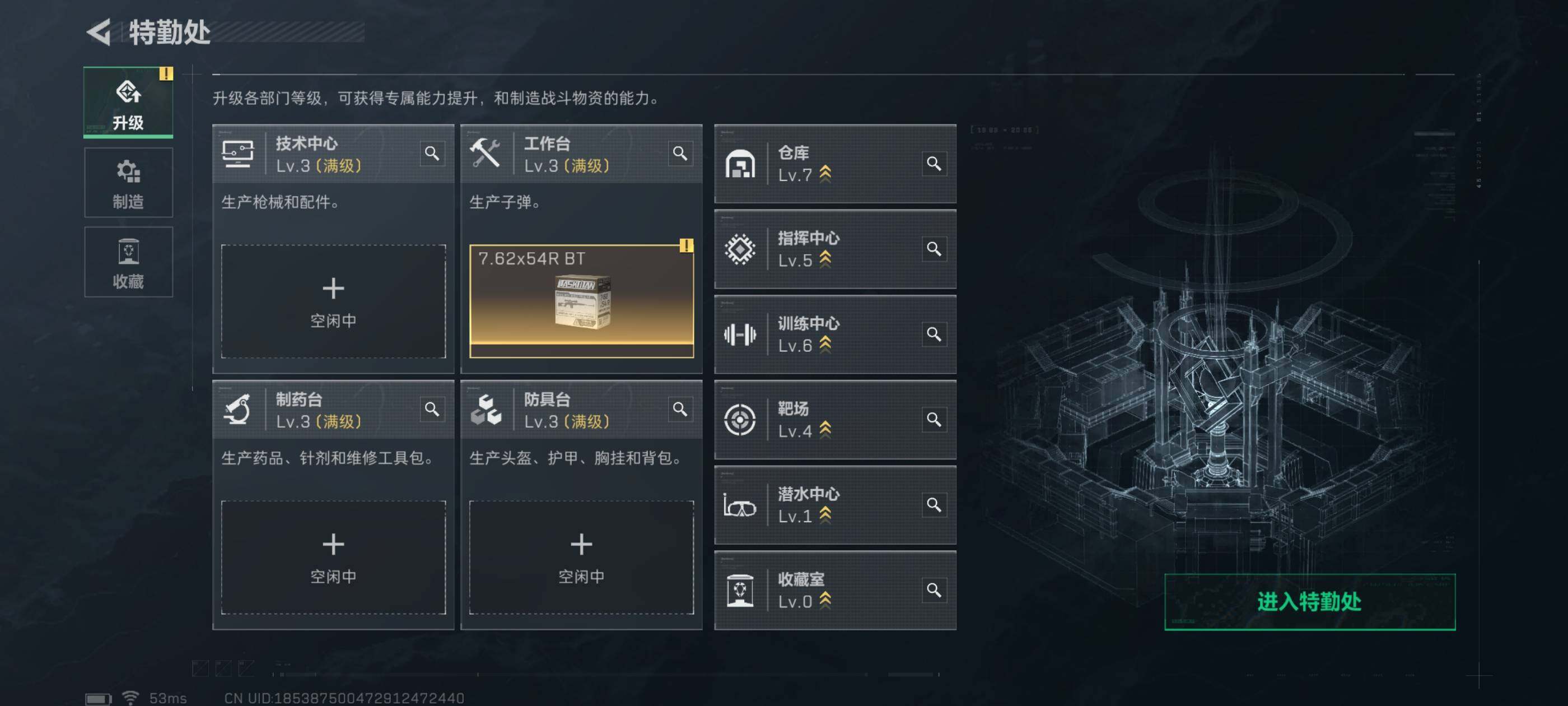Click the back arrow beside 特勤处
The width and height of the screenshot is (1568, 706).
[99, 32]
